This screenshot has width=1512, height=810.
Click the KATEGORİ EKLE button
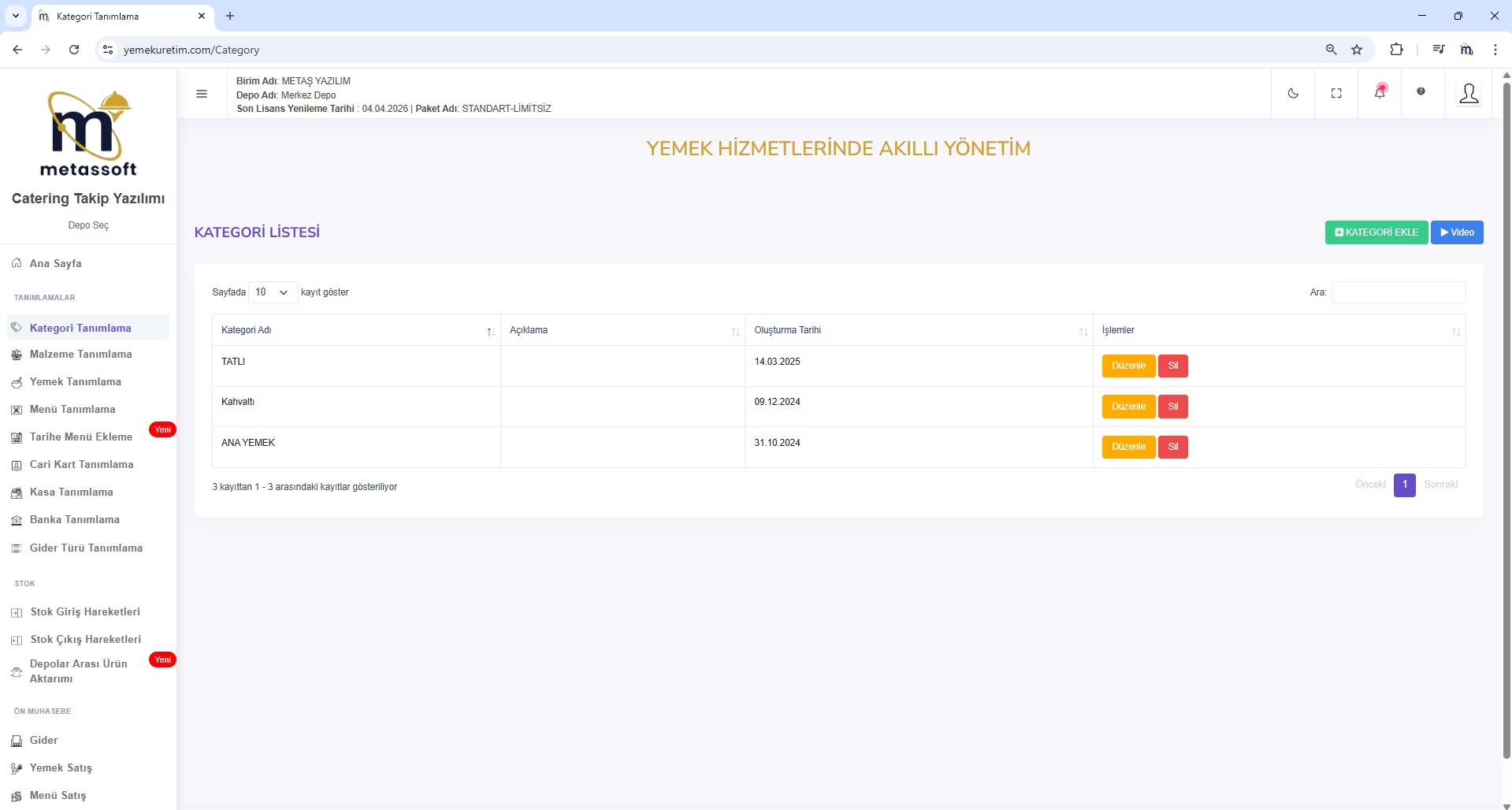click(x=1376, y=232)
